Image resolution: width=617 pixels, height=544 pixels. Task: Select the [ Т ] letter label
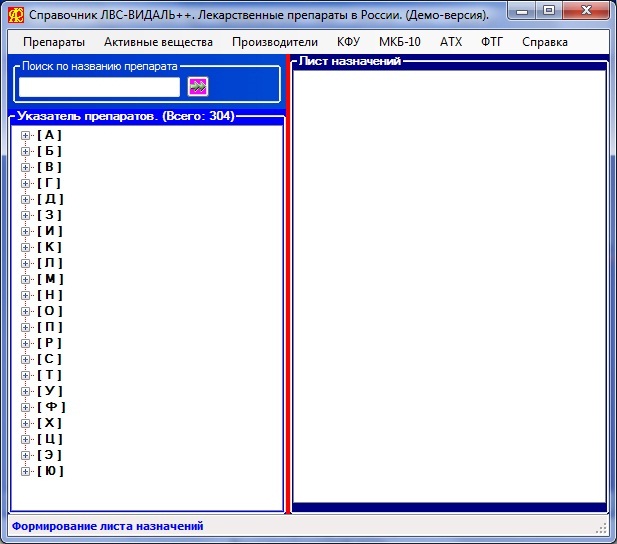click(49, 375)
